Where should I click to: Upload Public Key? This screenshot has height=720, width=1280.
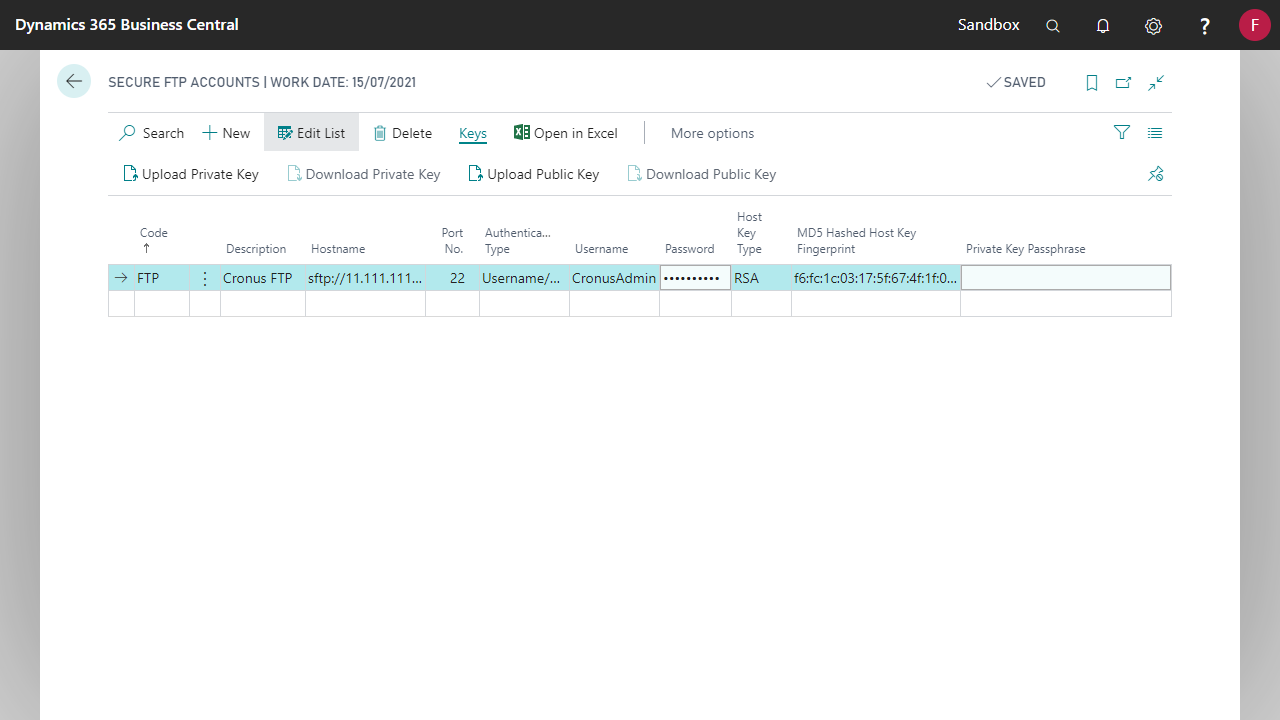click(534, 174)
